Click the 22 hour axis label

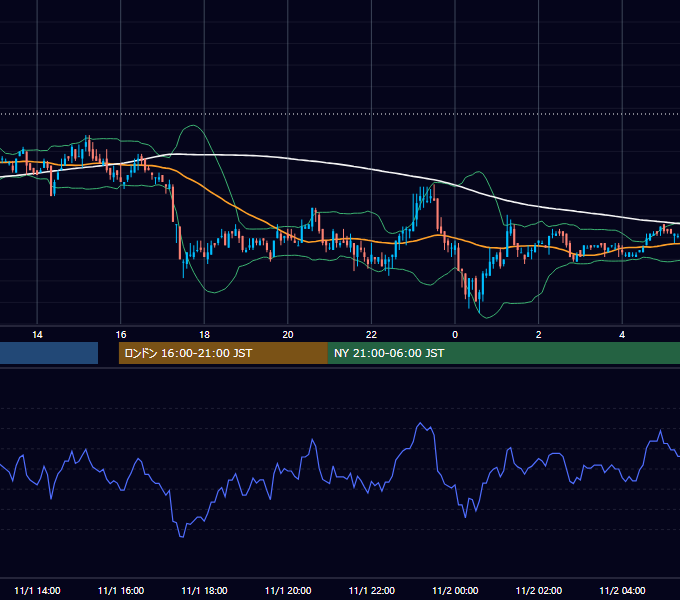[x=371, y=335]
